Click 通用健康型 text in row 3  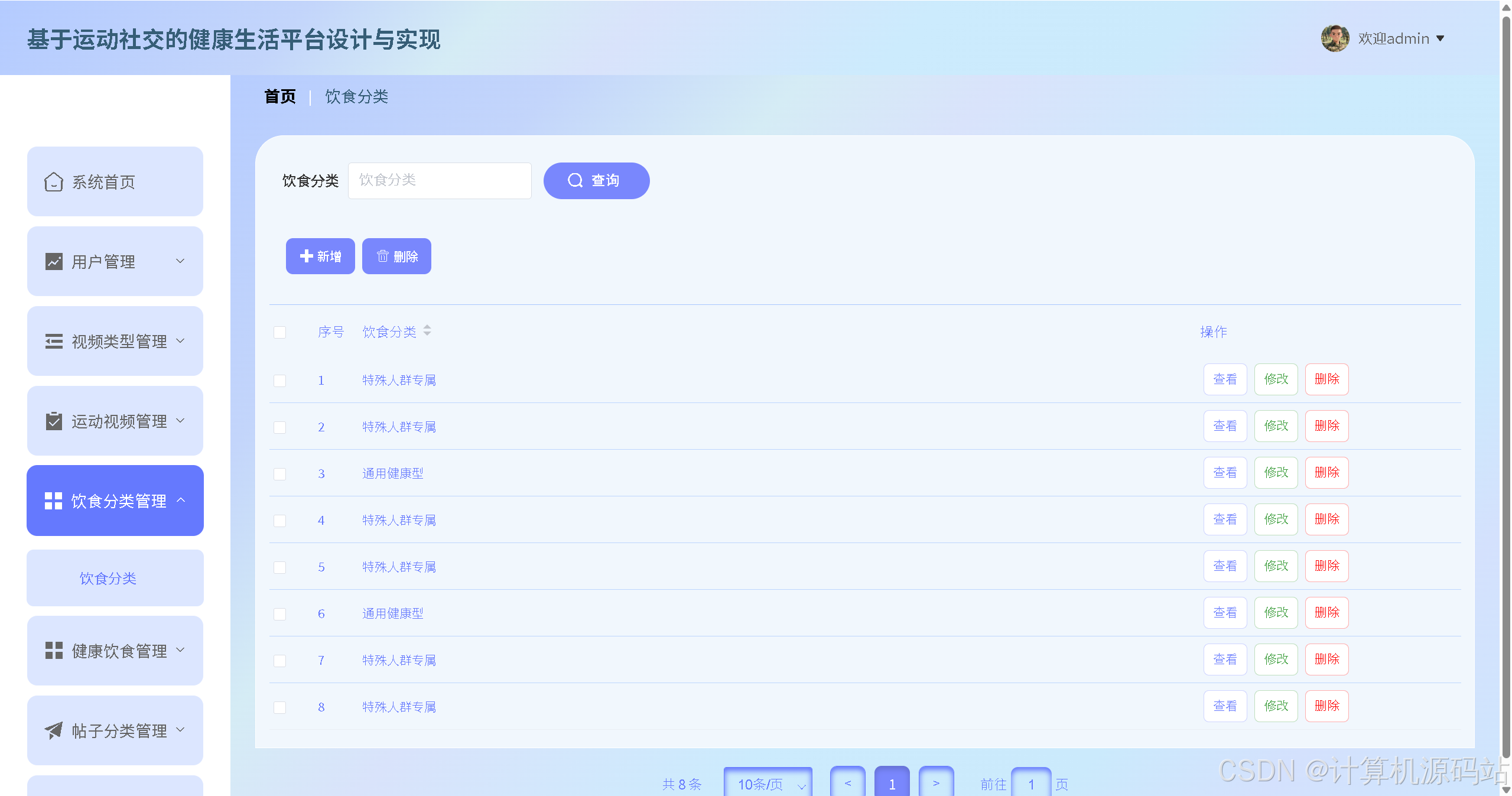click(393, 473)
